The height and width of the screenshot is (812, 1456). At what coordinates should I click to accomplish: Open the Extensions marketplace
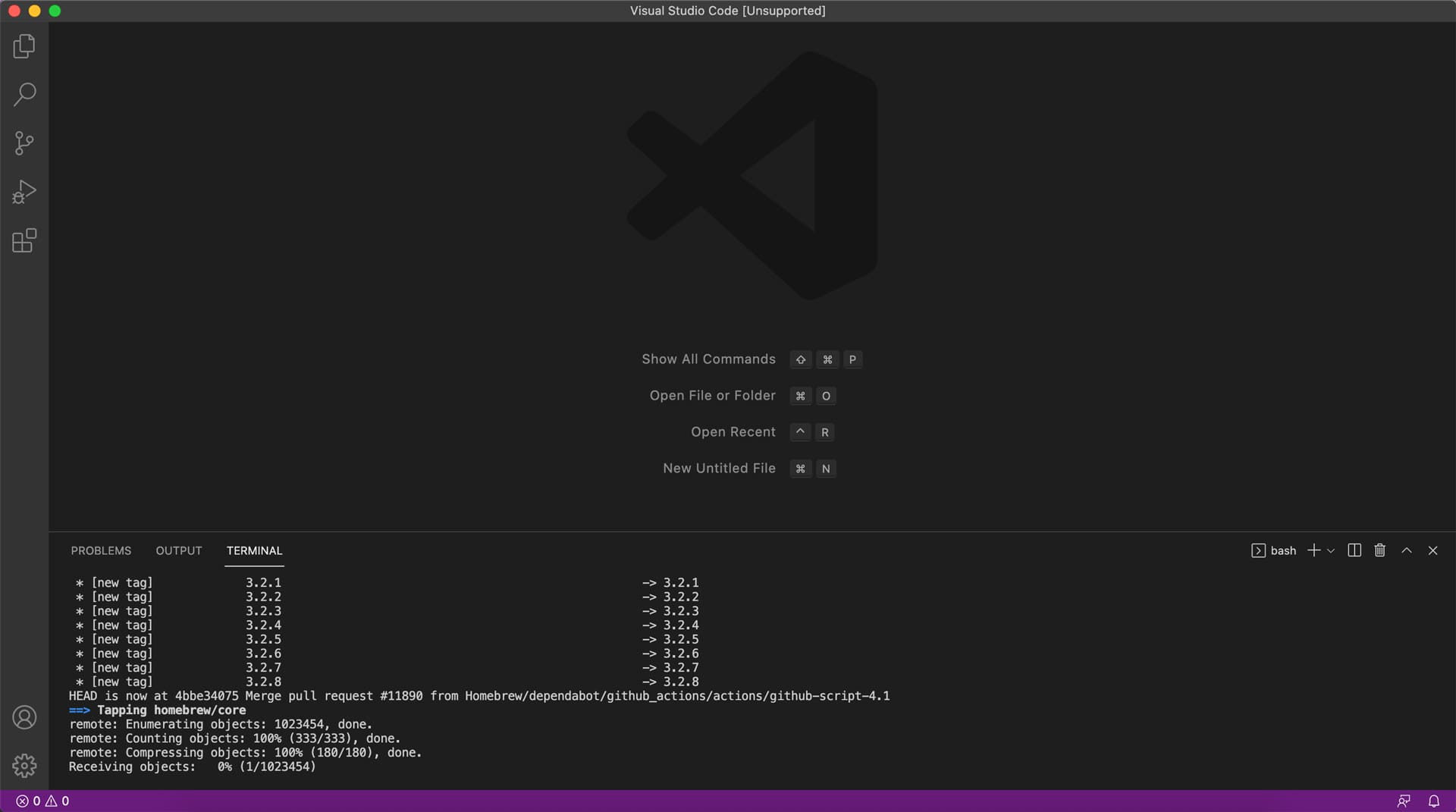click(x=24, y=240)
